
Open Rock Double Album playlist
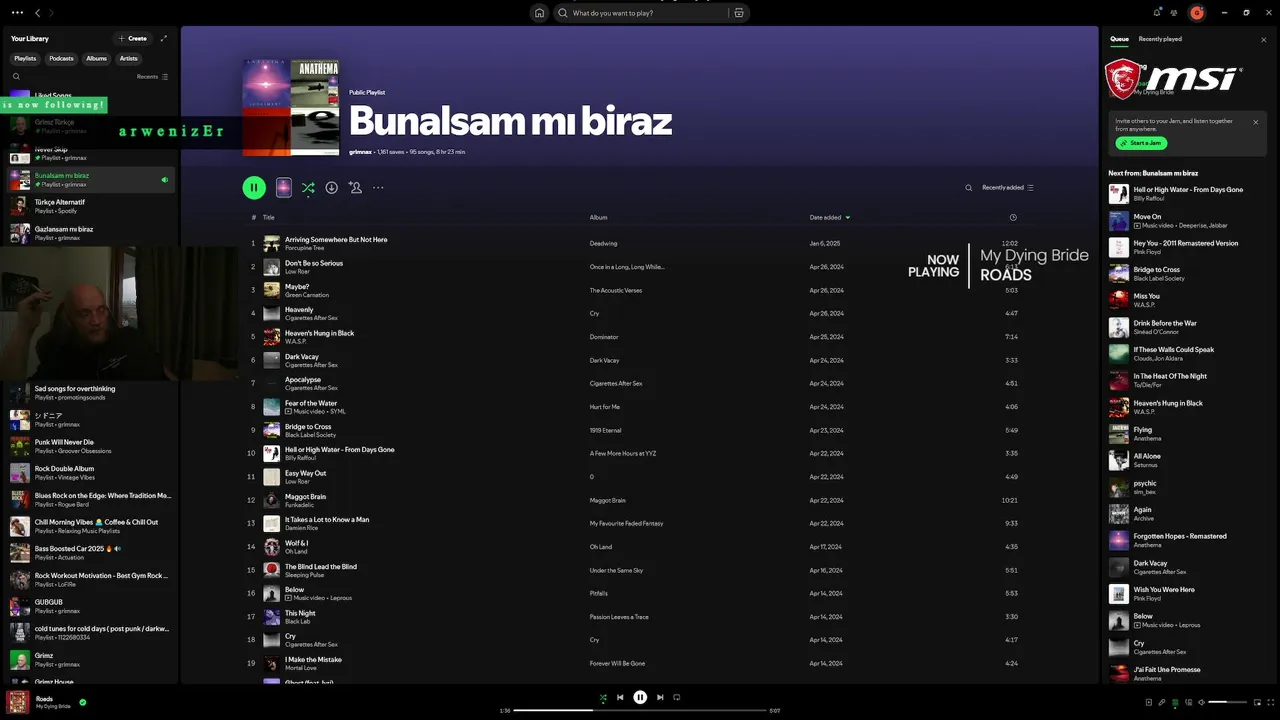pos(92,473)
